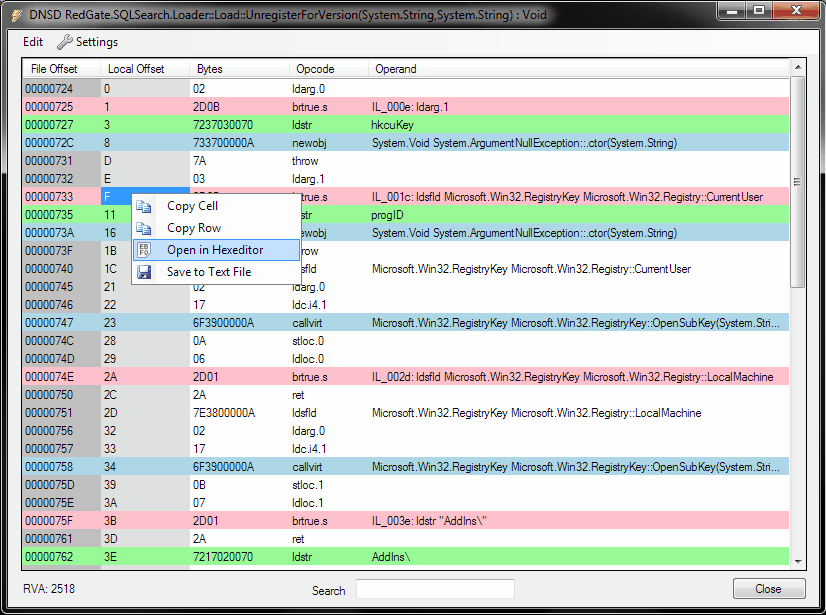Screen dimensions: 826x615
Task: Click the selected local offset cell F
Action: (x=116, y=197)
